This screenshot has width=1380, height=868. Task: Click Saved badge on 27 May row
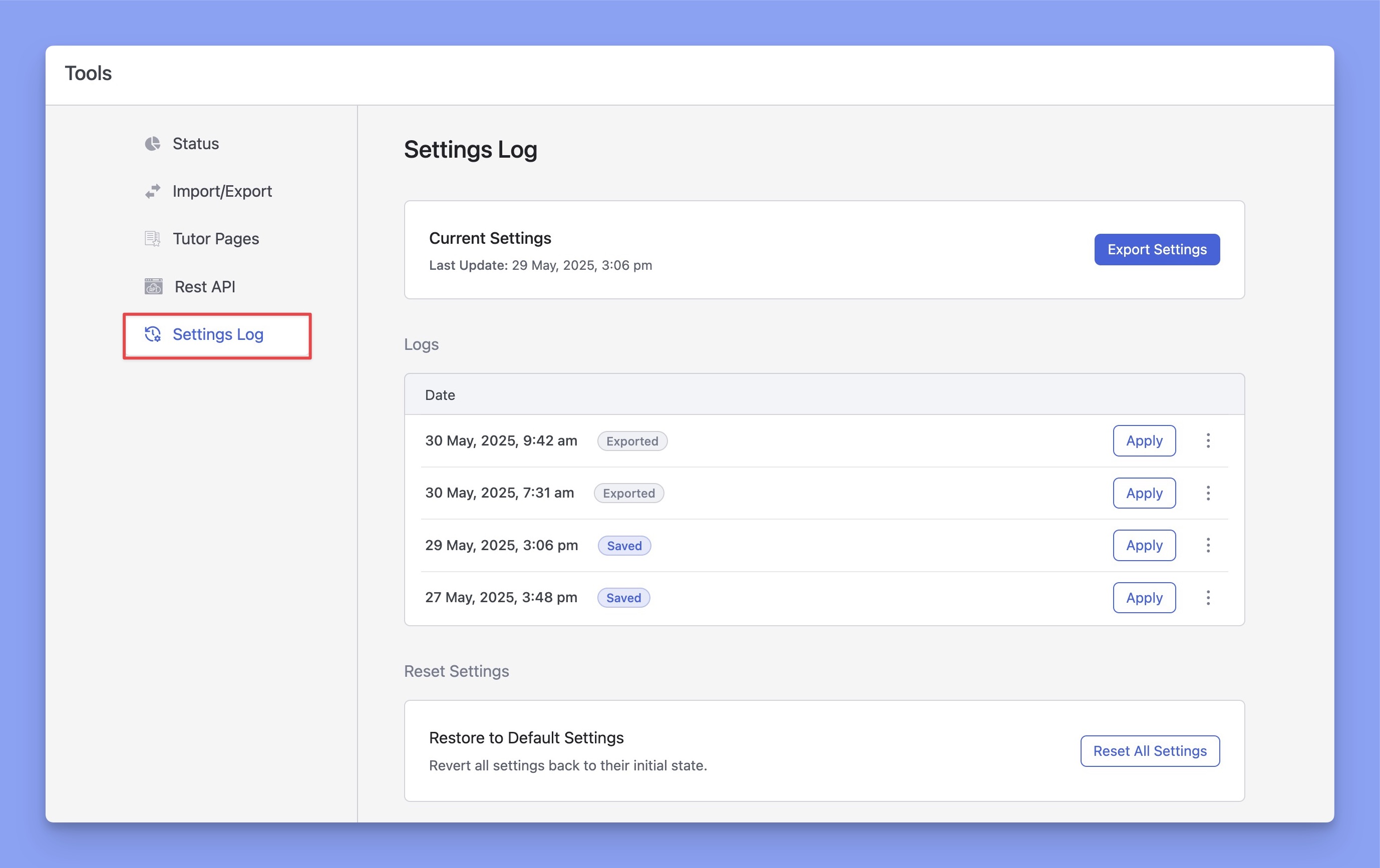(x=623, y=598)
